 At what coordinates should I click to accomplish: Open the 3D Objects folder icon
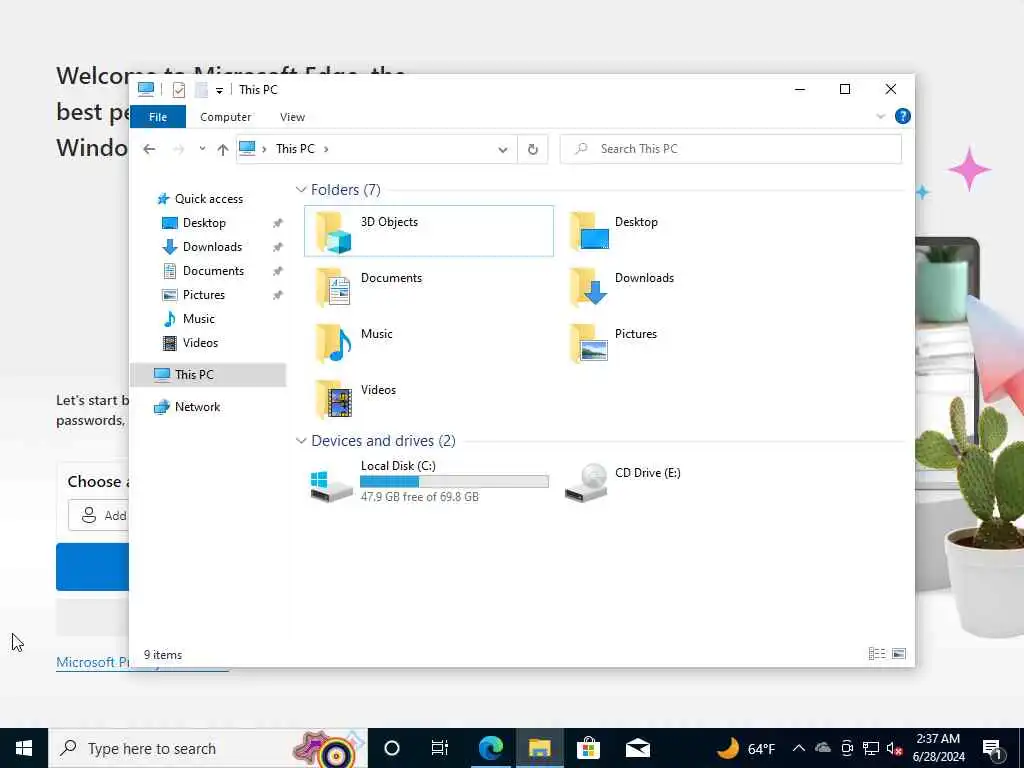click(334, 232)
